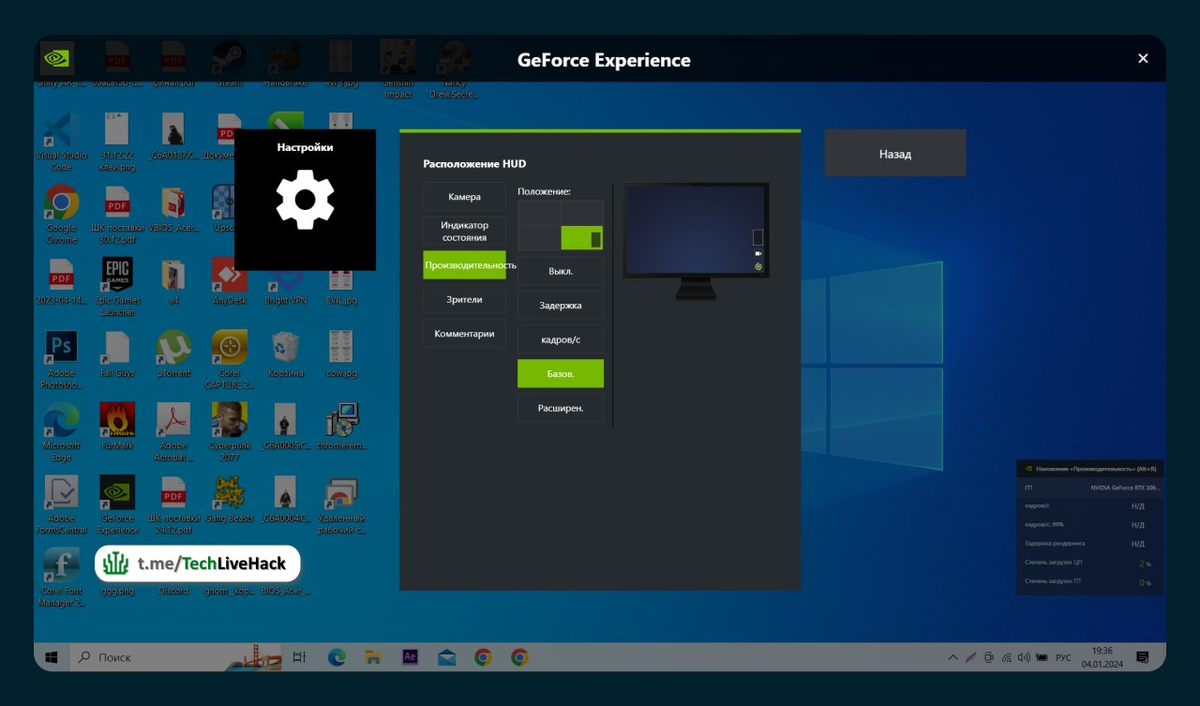Click the Наложение «Производительность» overlay header
1200x706 pixels.
click(1089, 468)
